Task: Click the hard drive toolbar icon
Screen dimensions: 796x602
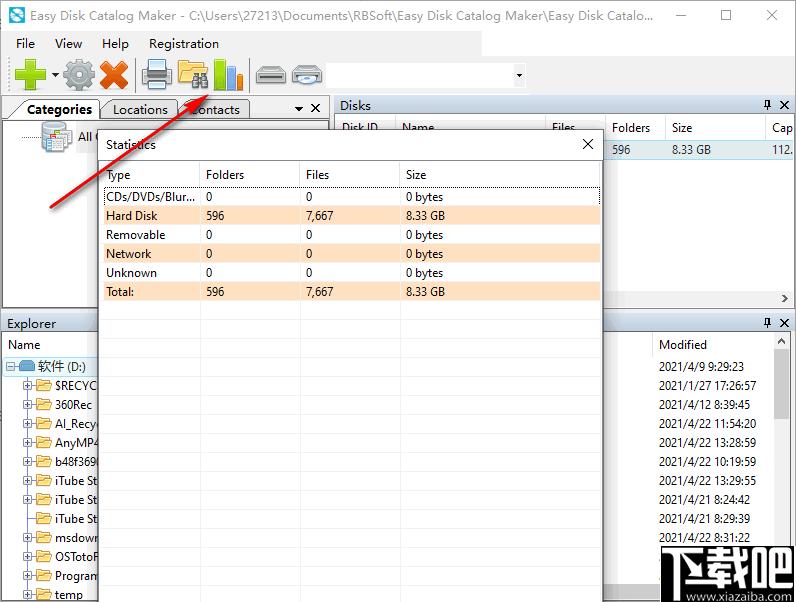Action: pos(271,75)
